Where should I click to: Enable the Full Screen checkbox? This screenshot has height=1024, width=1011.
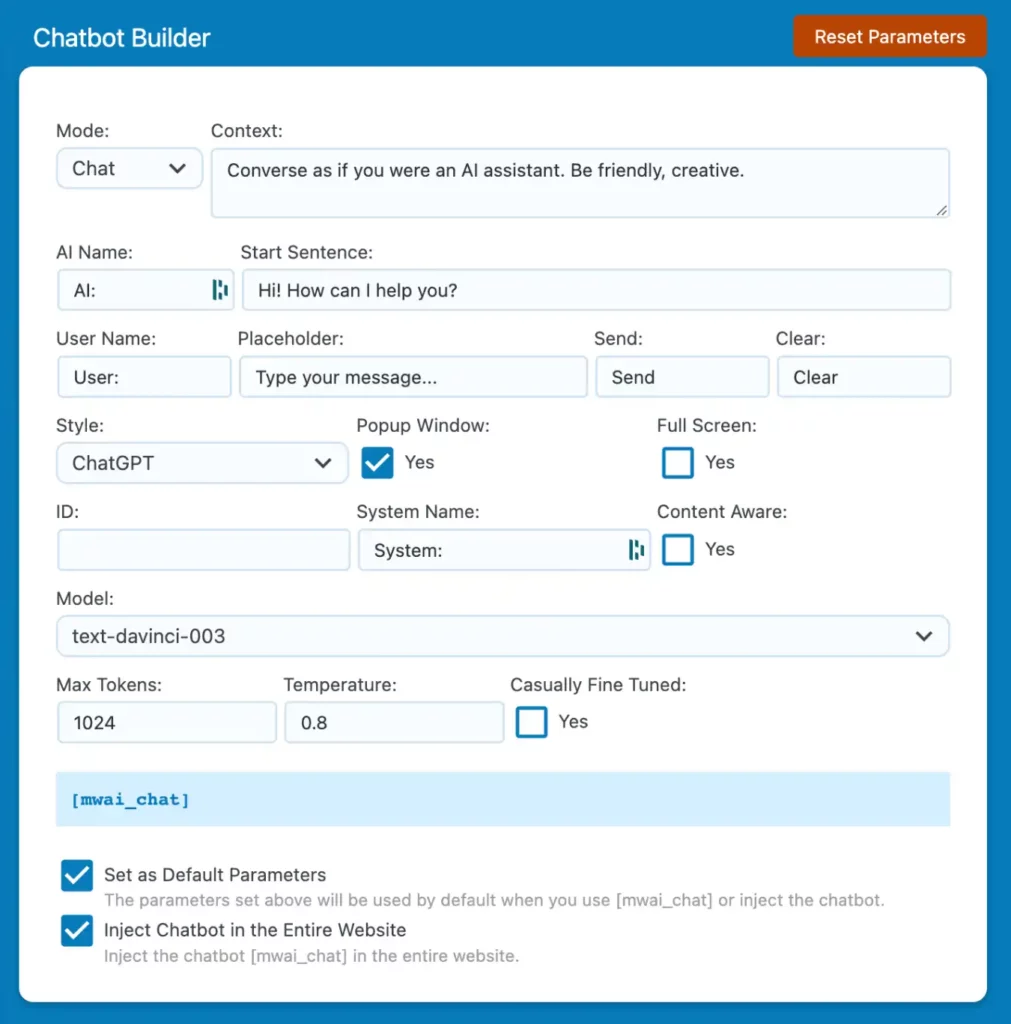point(677,462)
